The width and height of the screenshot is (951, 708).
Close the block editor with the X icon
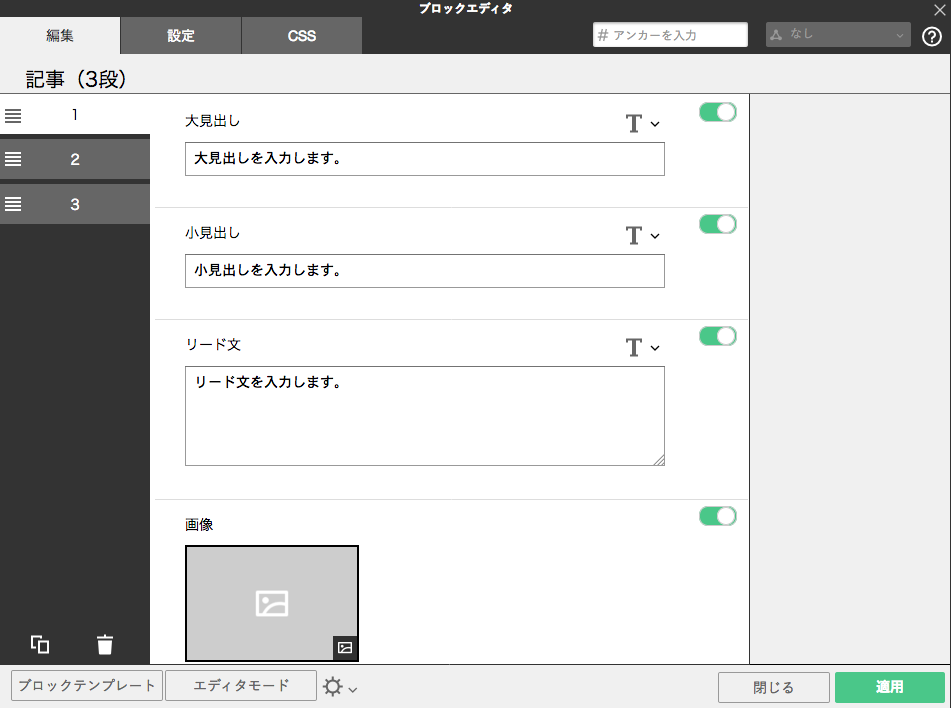(x=939, y=10)
